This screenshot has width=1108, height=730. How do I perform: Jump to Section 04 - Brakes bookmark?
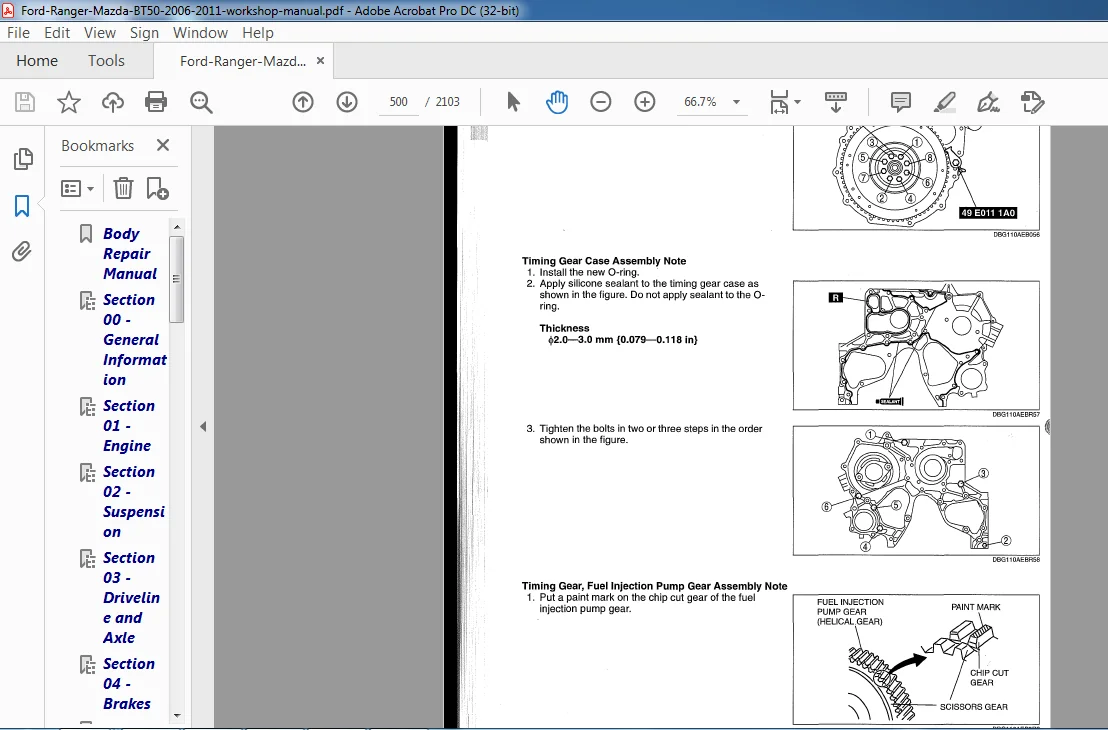(x=129, y=683)
